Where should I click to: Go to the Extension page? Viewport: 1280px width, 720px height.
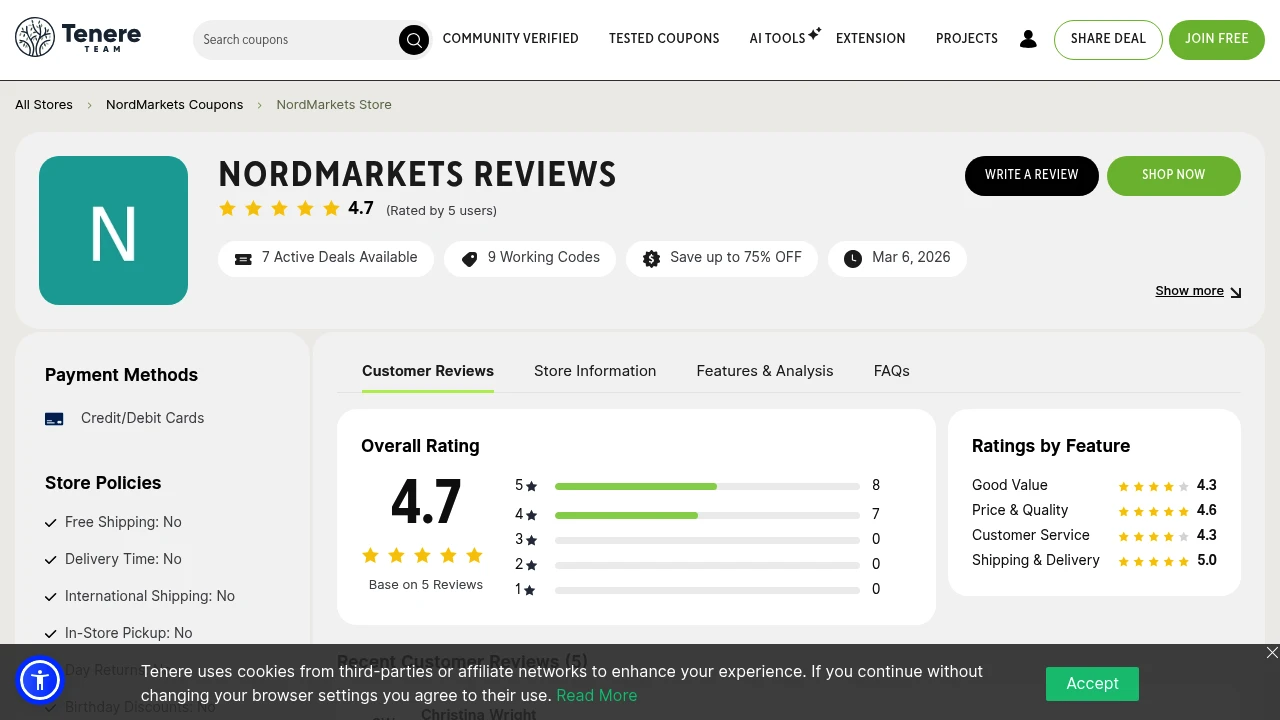(870, 39)
